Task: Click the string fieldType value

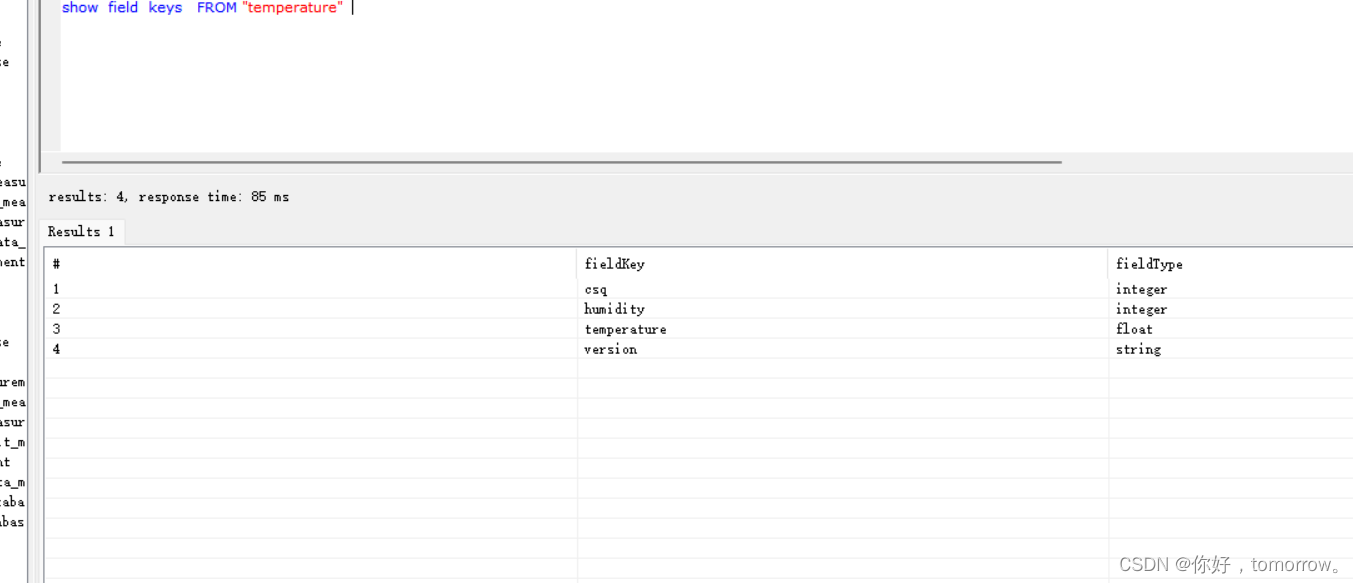Action: tap(1136, 349)
